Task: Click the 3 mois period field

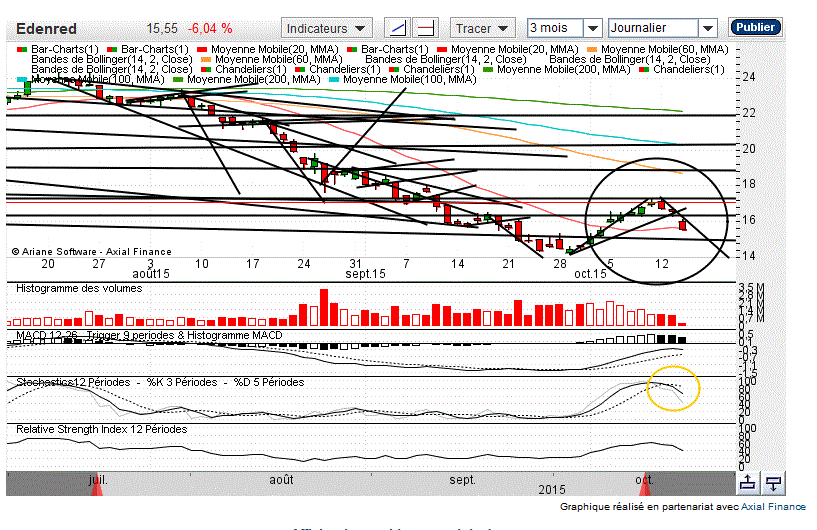Action: click(555, 28)
